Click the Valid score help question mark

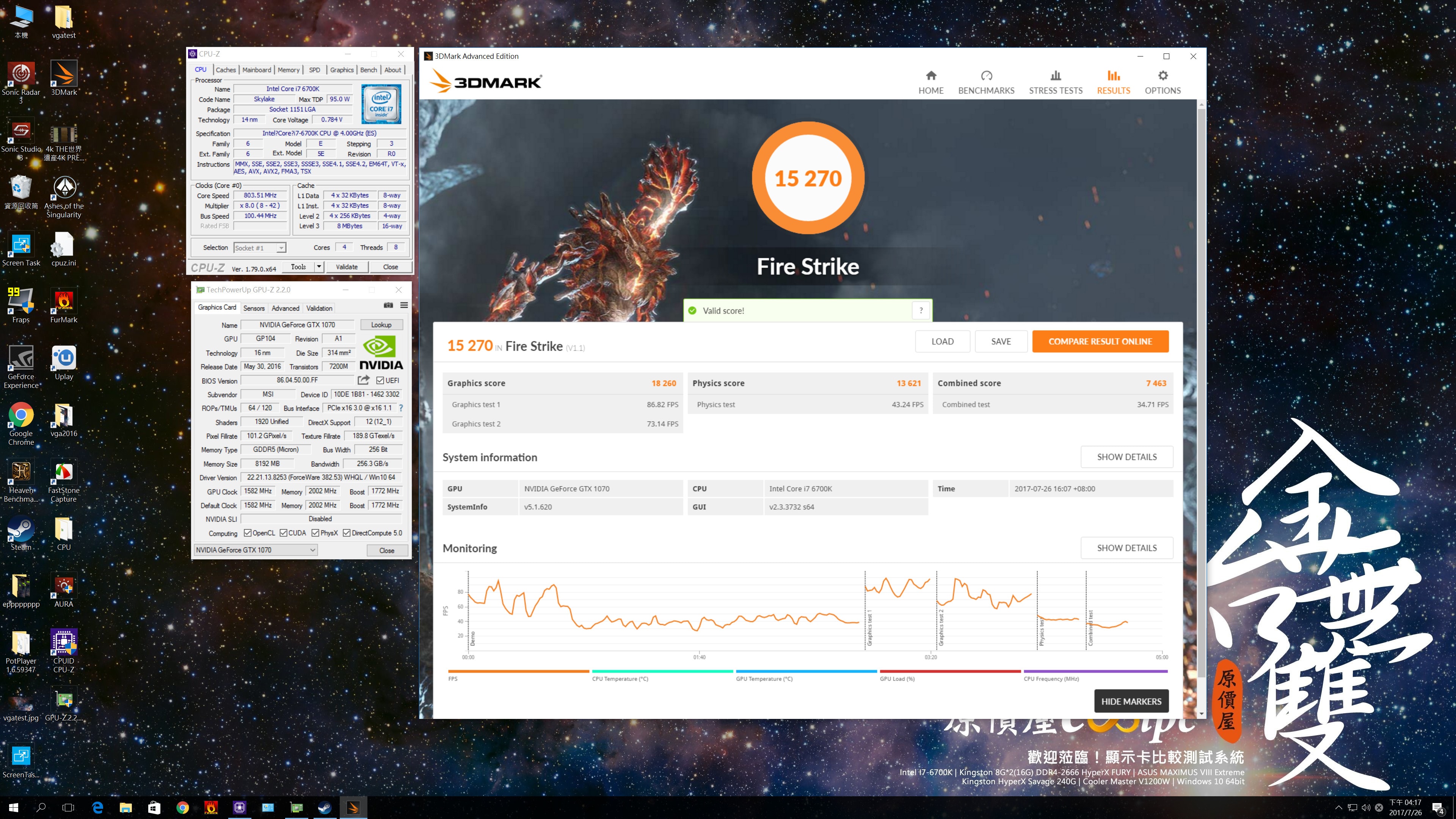tap(921, 310)
